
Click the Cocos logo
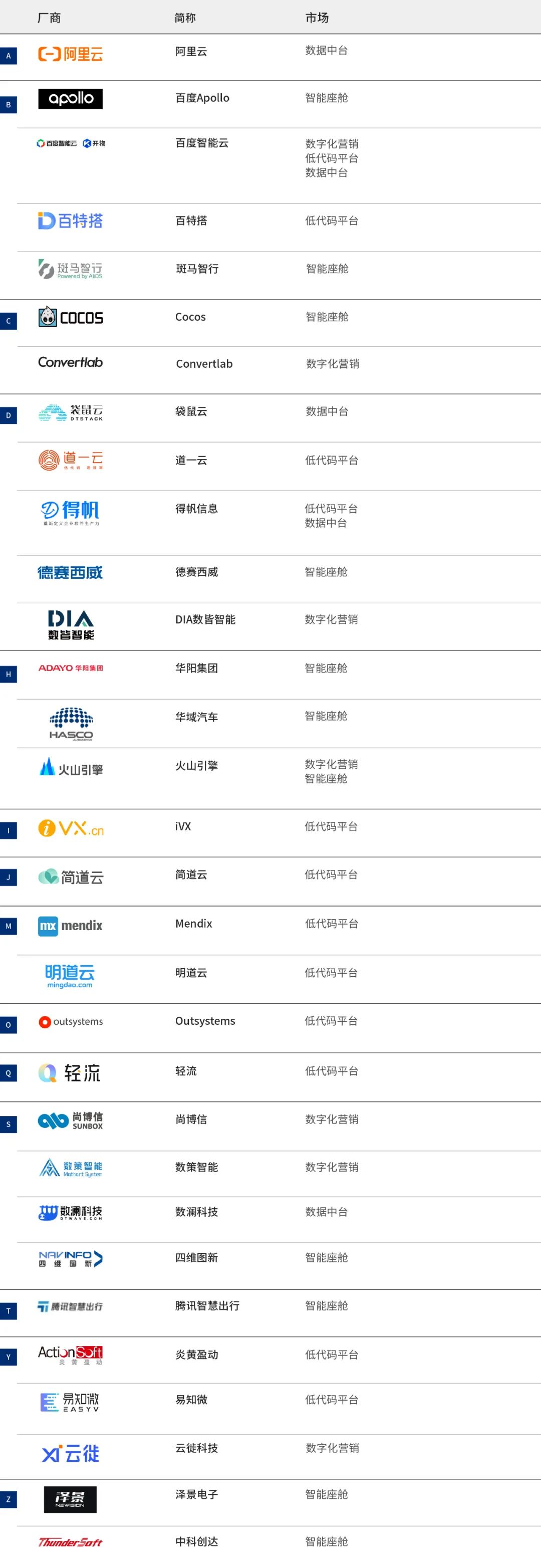71,317
